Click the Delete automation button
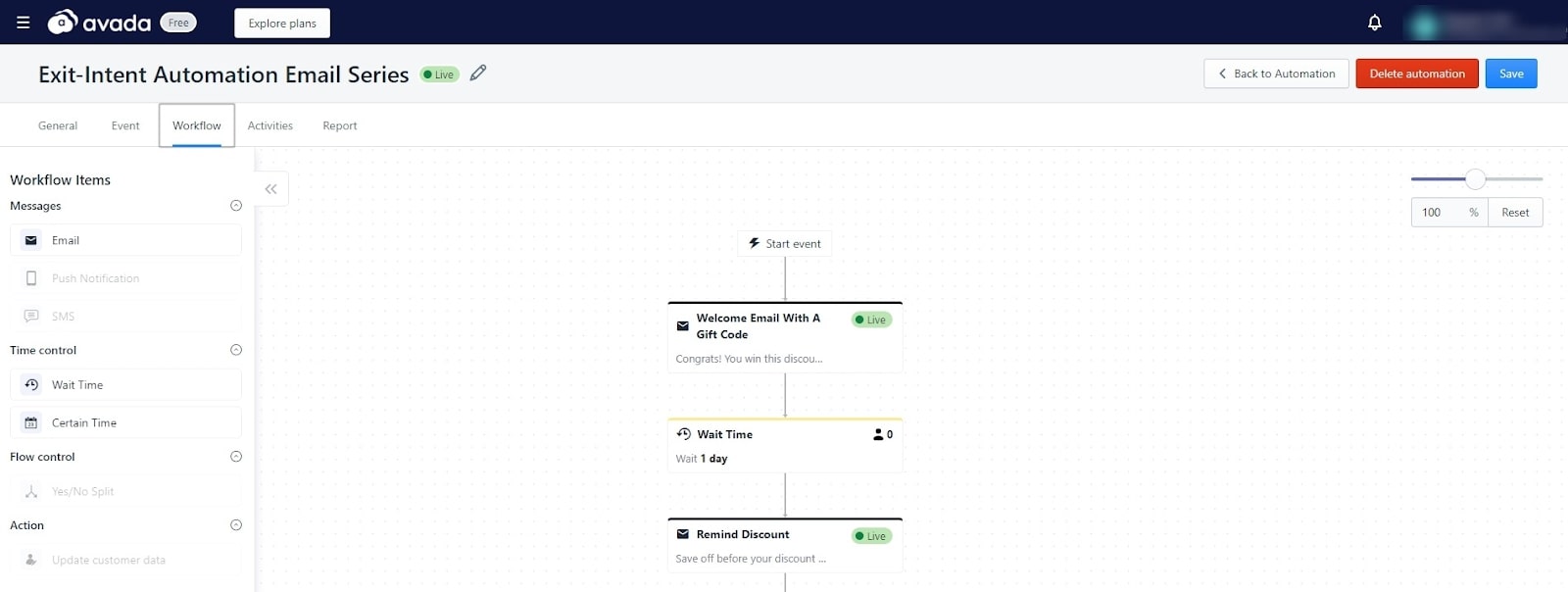1568x592 pixels. click(1416, 74)
